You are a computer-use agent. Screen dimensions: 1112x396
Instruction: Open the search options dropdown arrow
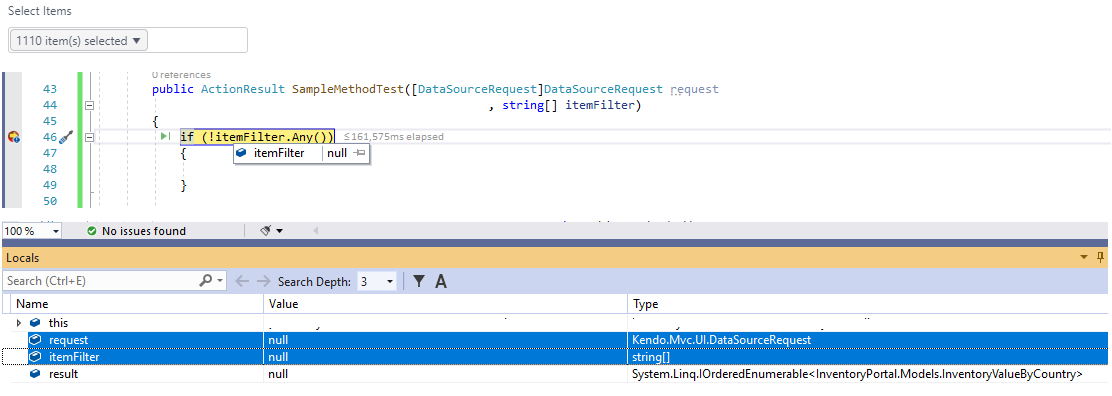pos(220,281)
